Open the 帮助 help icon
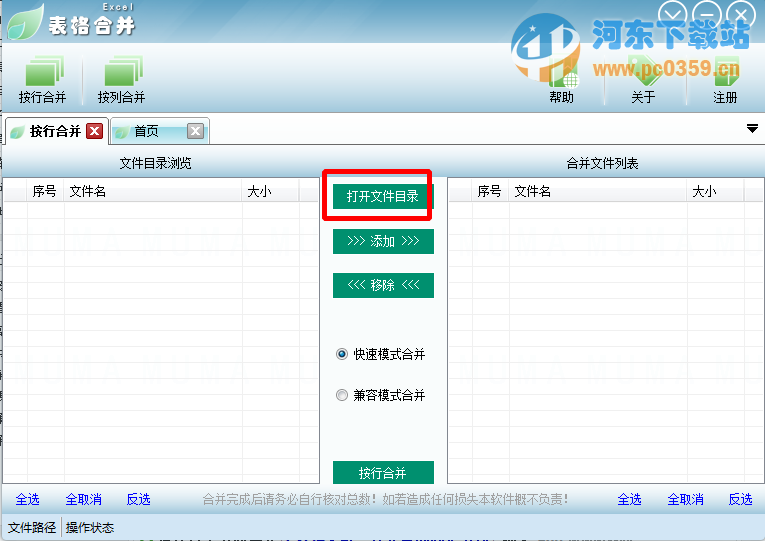The height and width of the screenshot is (541, 765). [x=562, y=80]
